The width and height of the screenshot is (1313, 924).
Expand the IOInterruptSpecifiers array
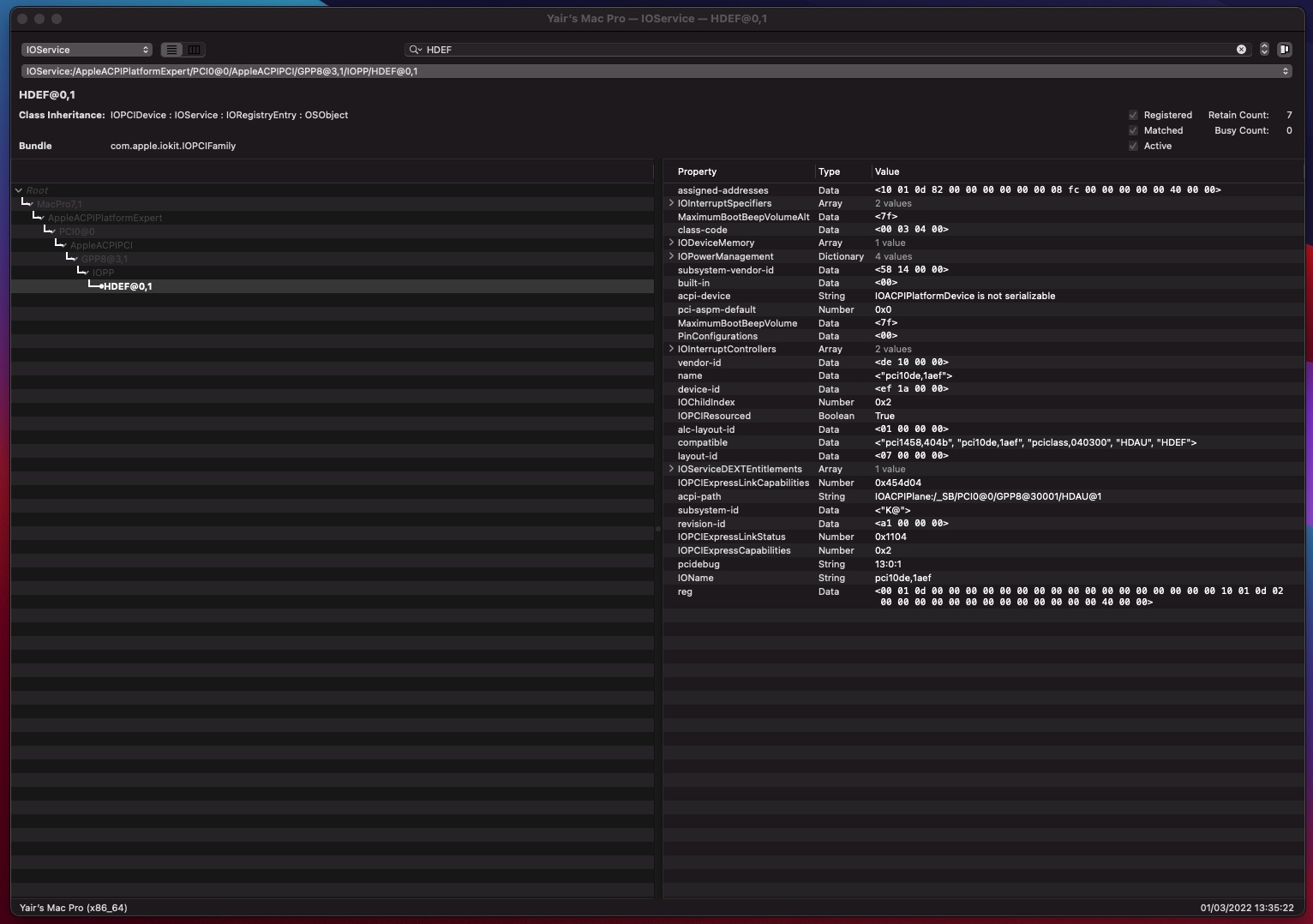tap(671, 203)
